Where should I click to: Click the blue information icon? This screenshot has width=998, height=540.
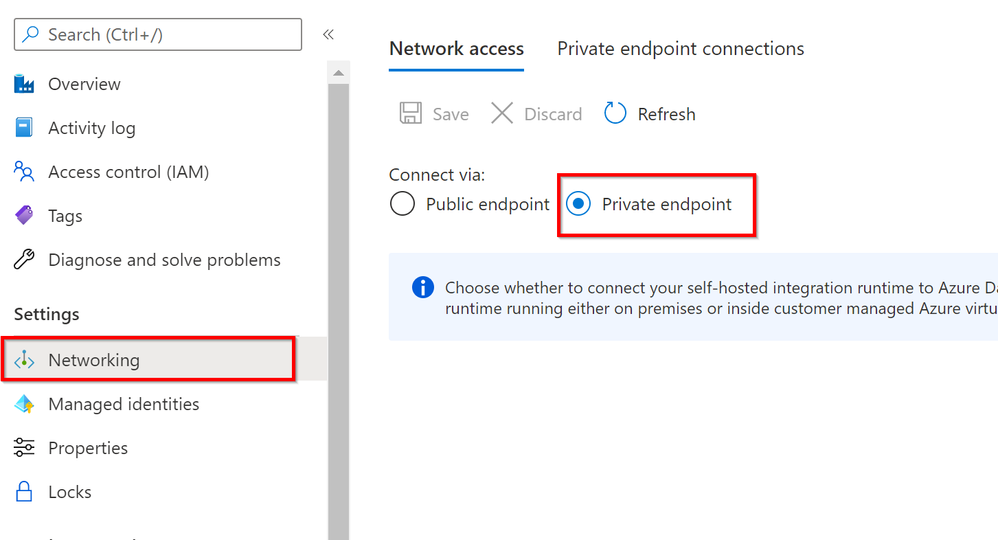[x=423, y=288]
